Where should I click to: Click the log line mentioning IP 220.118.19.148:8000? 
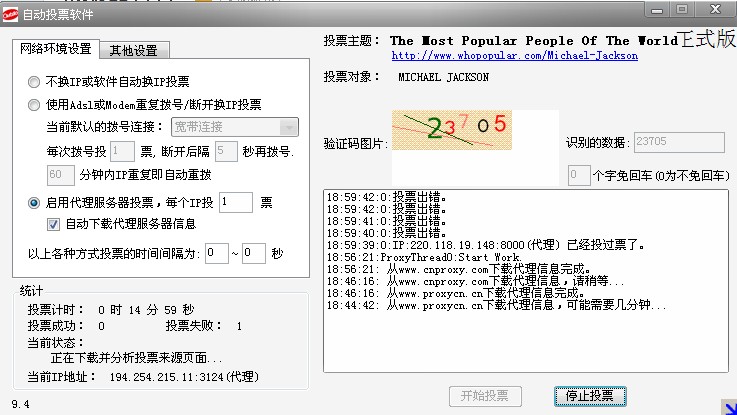click(x=486, y=245)
